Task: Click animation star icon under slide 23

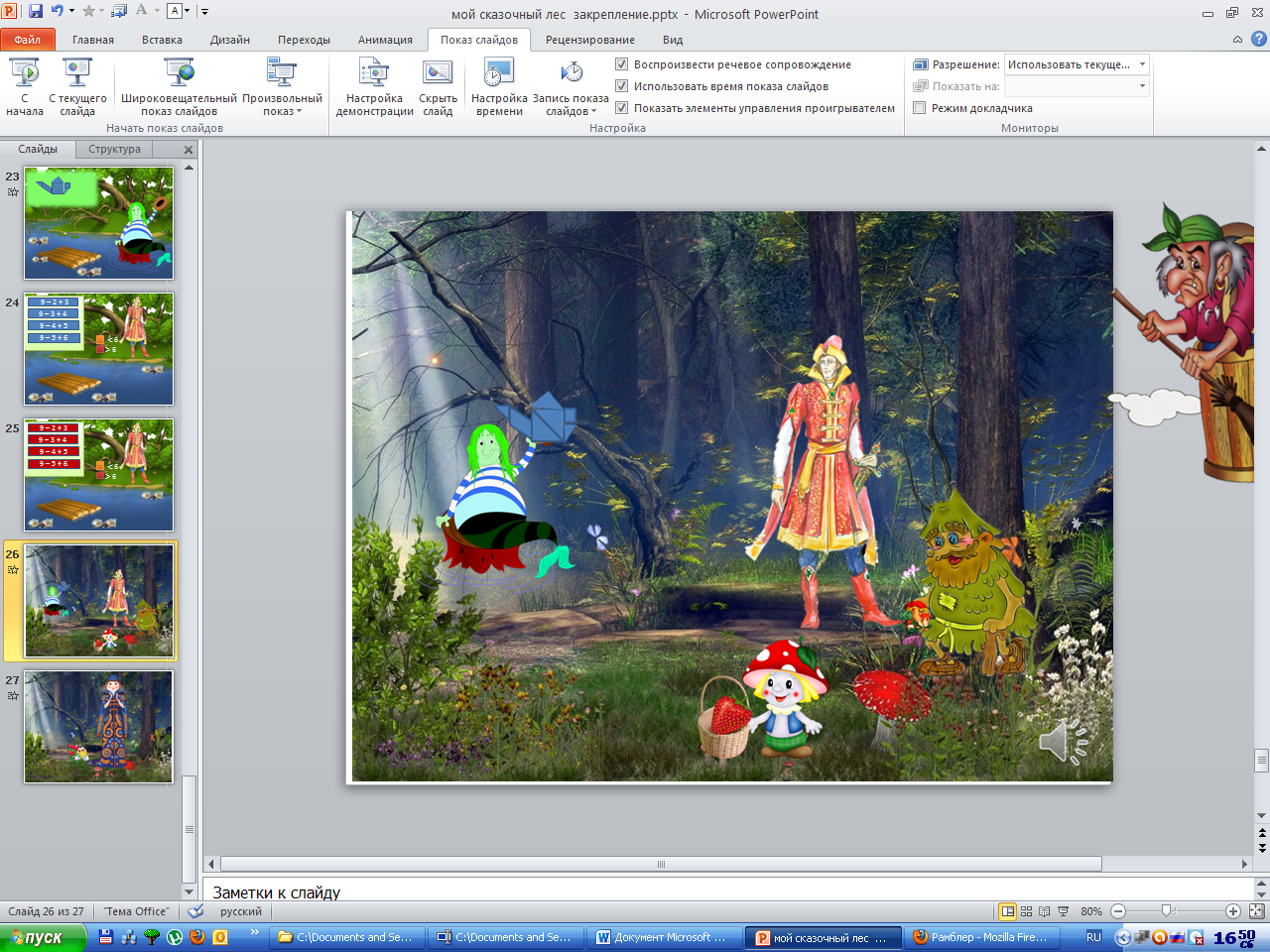Action: (13, 191)
